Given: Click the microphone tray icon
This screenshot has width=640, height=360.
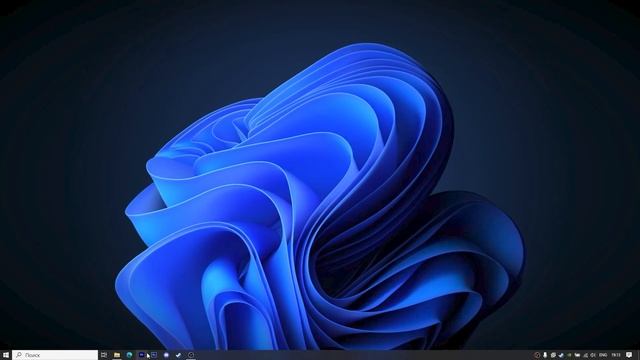Looking at the screenshot, I should (545, 355).
